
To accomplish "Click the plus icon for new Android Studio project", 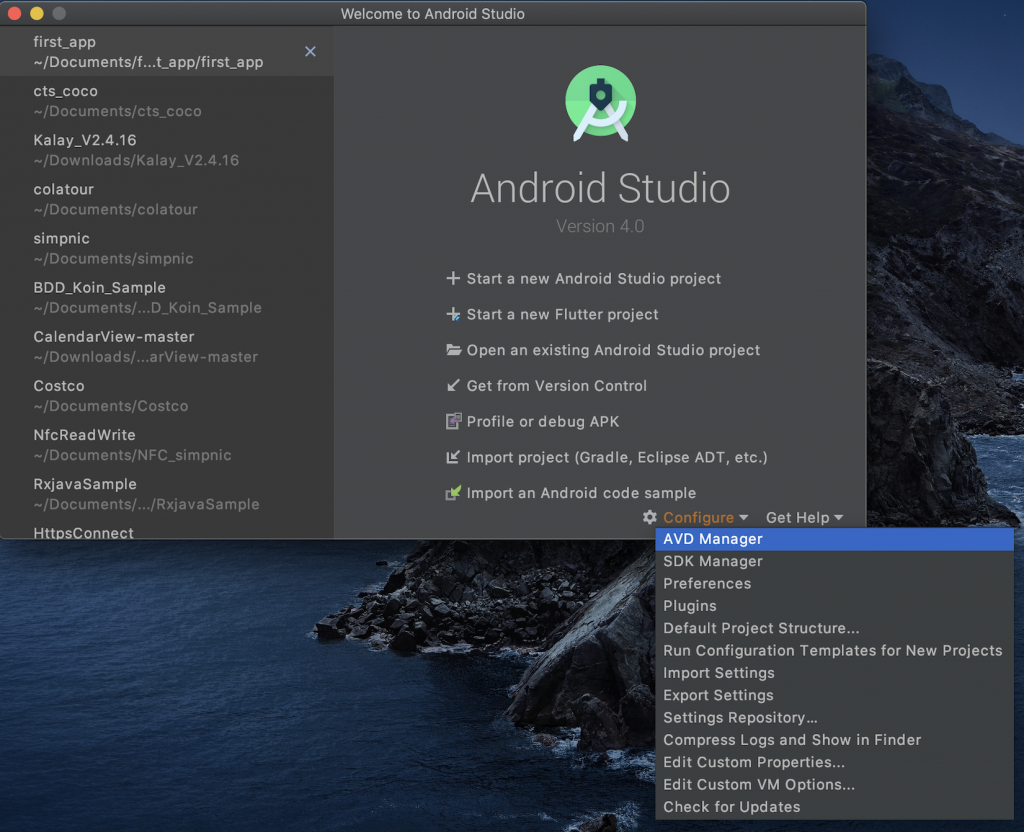I will 453,278.
